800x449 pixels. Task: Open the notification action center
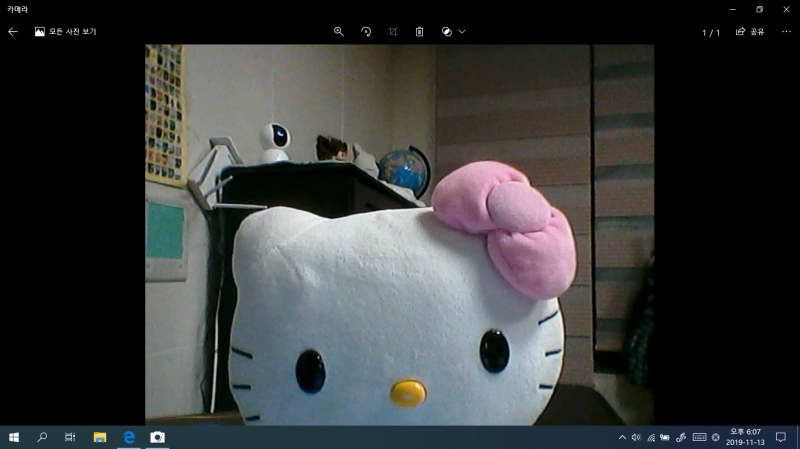coord(781,437)
